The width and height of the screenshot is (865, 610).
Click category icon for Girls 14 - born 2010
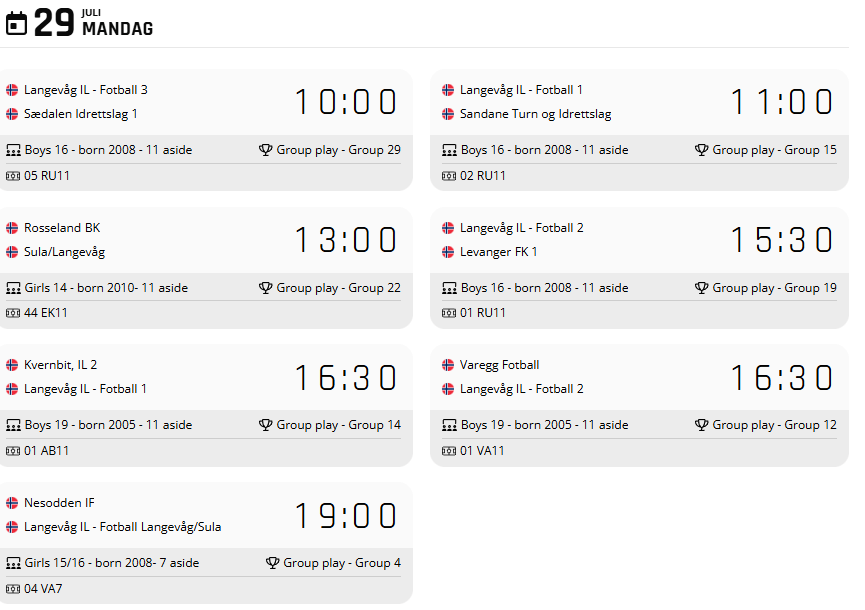13,288
